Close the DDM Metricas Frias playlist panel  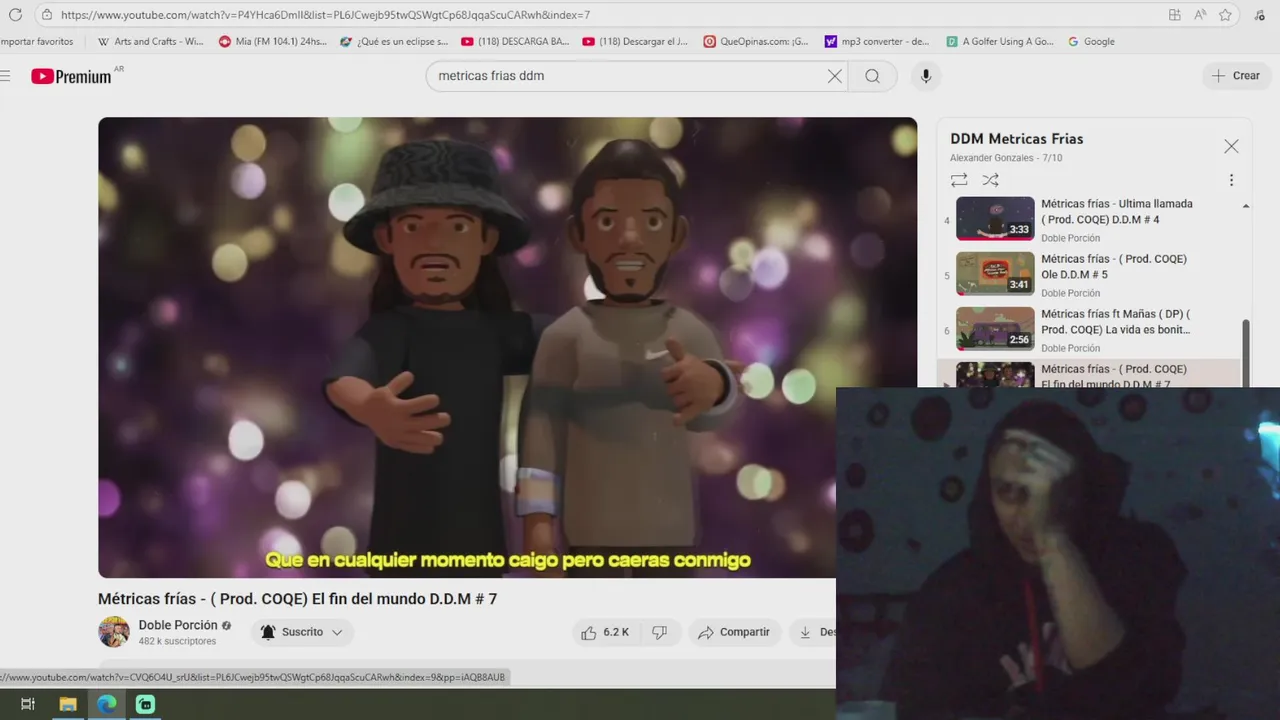1231,146
